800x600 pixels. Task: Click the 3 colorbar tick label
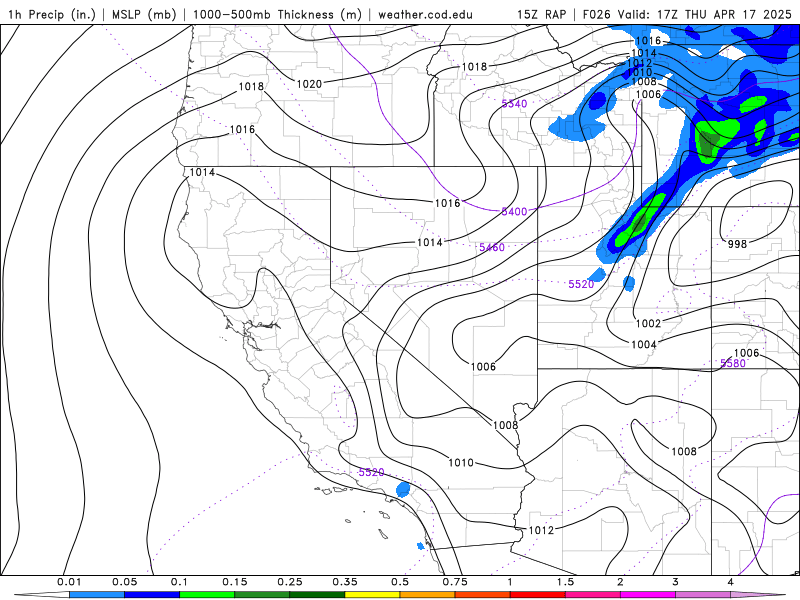[x=676, y=582]
